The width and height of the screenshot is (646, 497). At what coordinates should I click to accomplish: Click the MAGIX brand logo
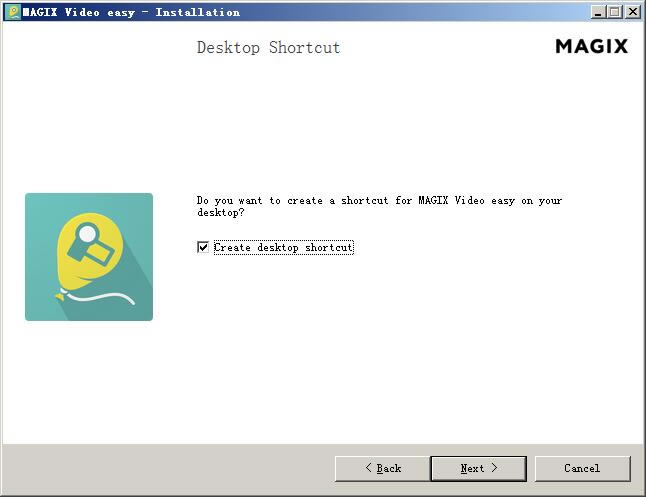(592, 46)
